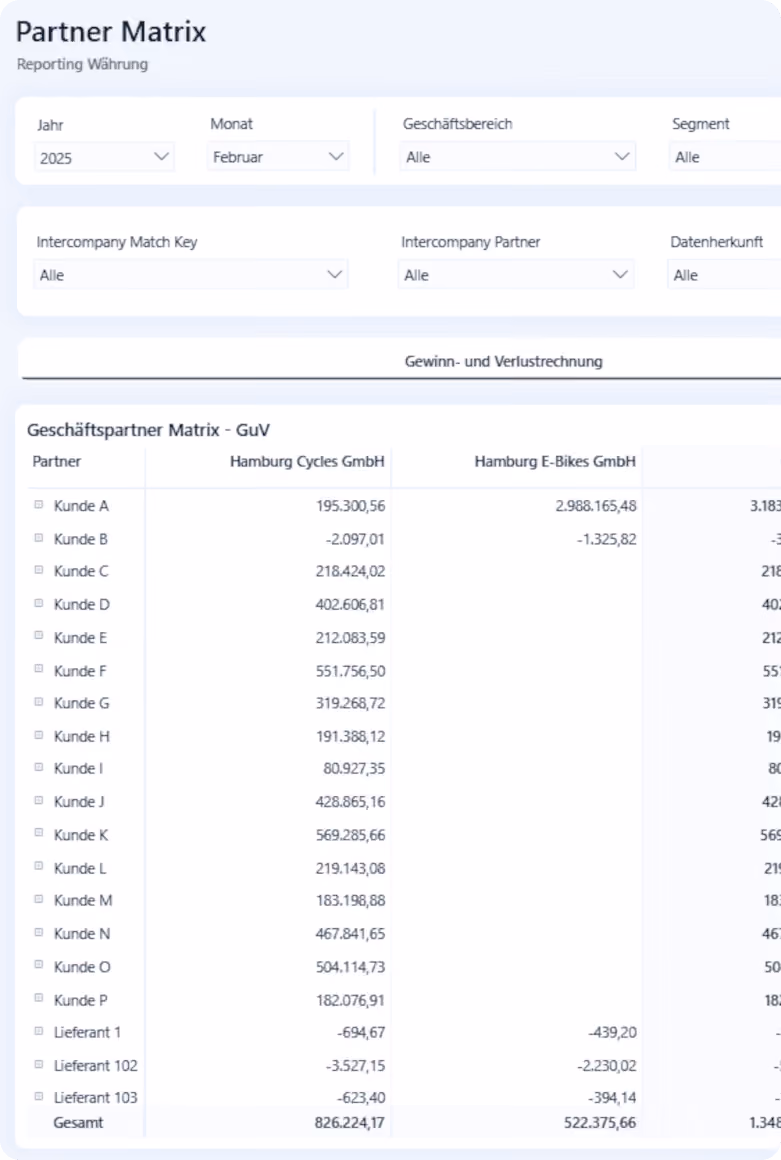Expand the Kunde L row

[x=38, y=867]
